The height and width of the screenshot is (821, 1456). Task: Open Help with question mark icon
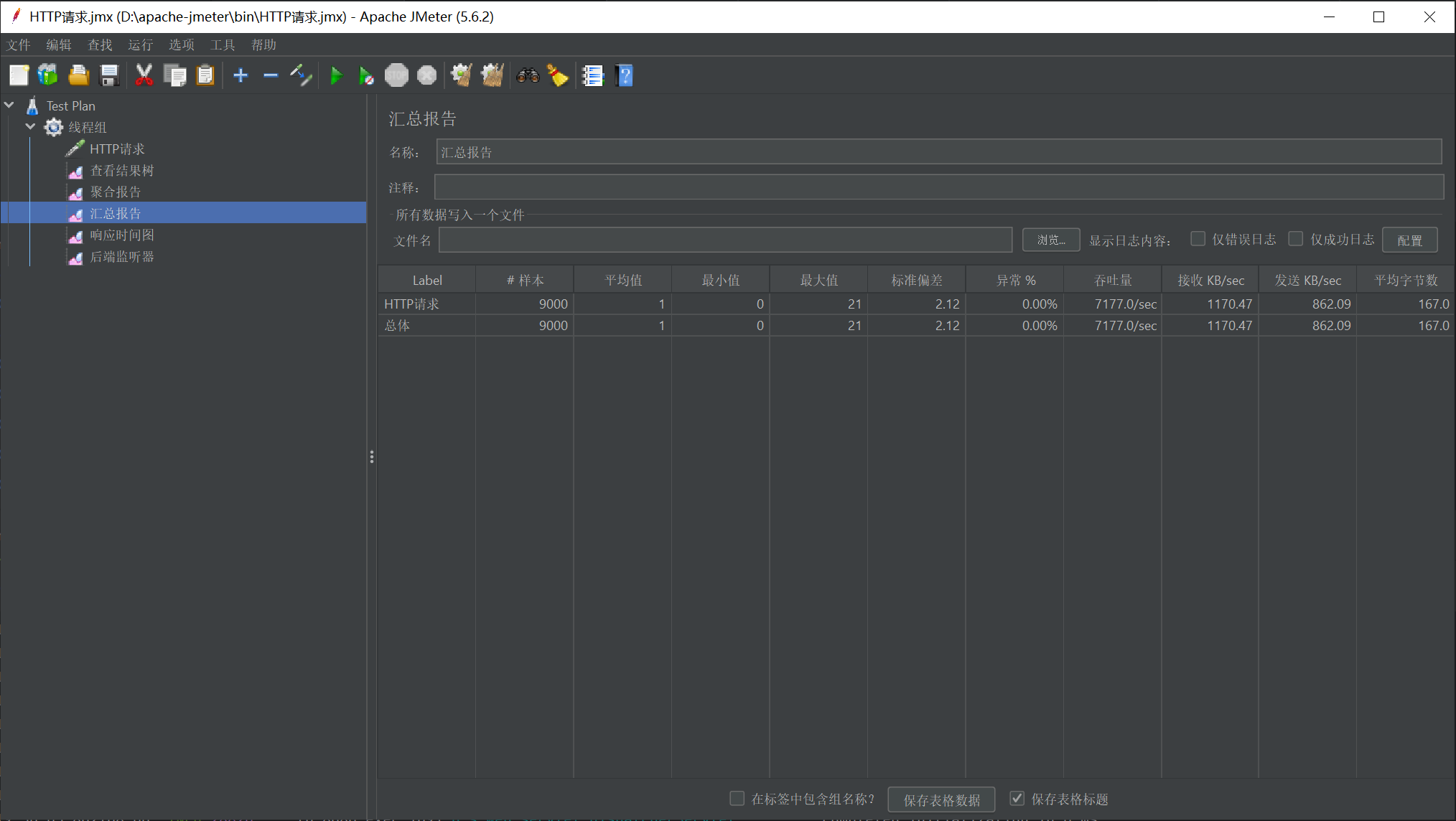pos(625,75)
